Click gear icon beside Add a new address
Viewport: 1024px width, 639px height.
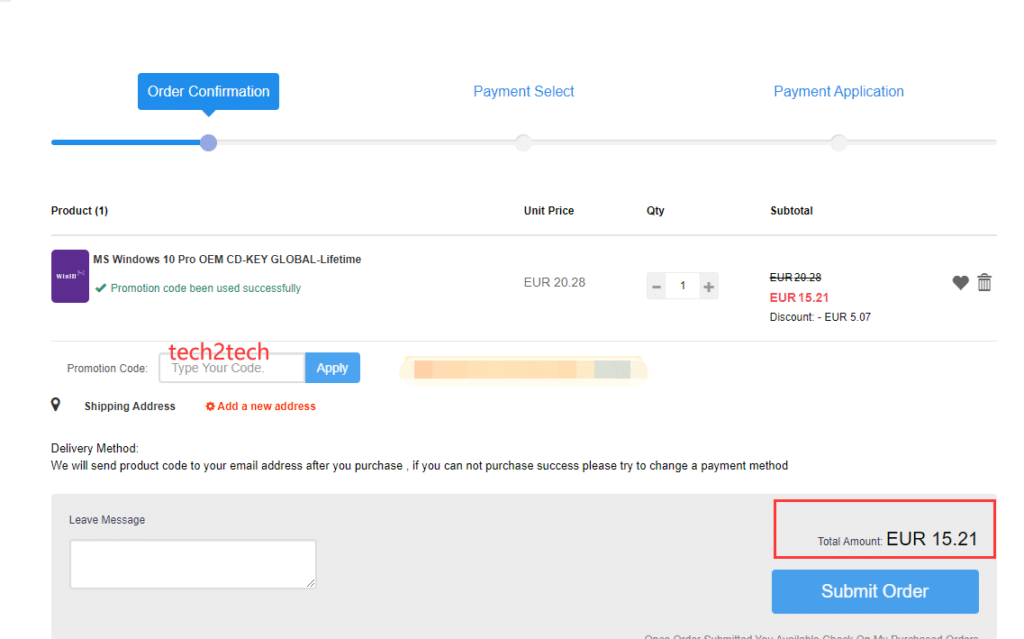pos(210,407)
